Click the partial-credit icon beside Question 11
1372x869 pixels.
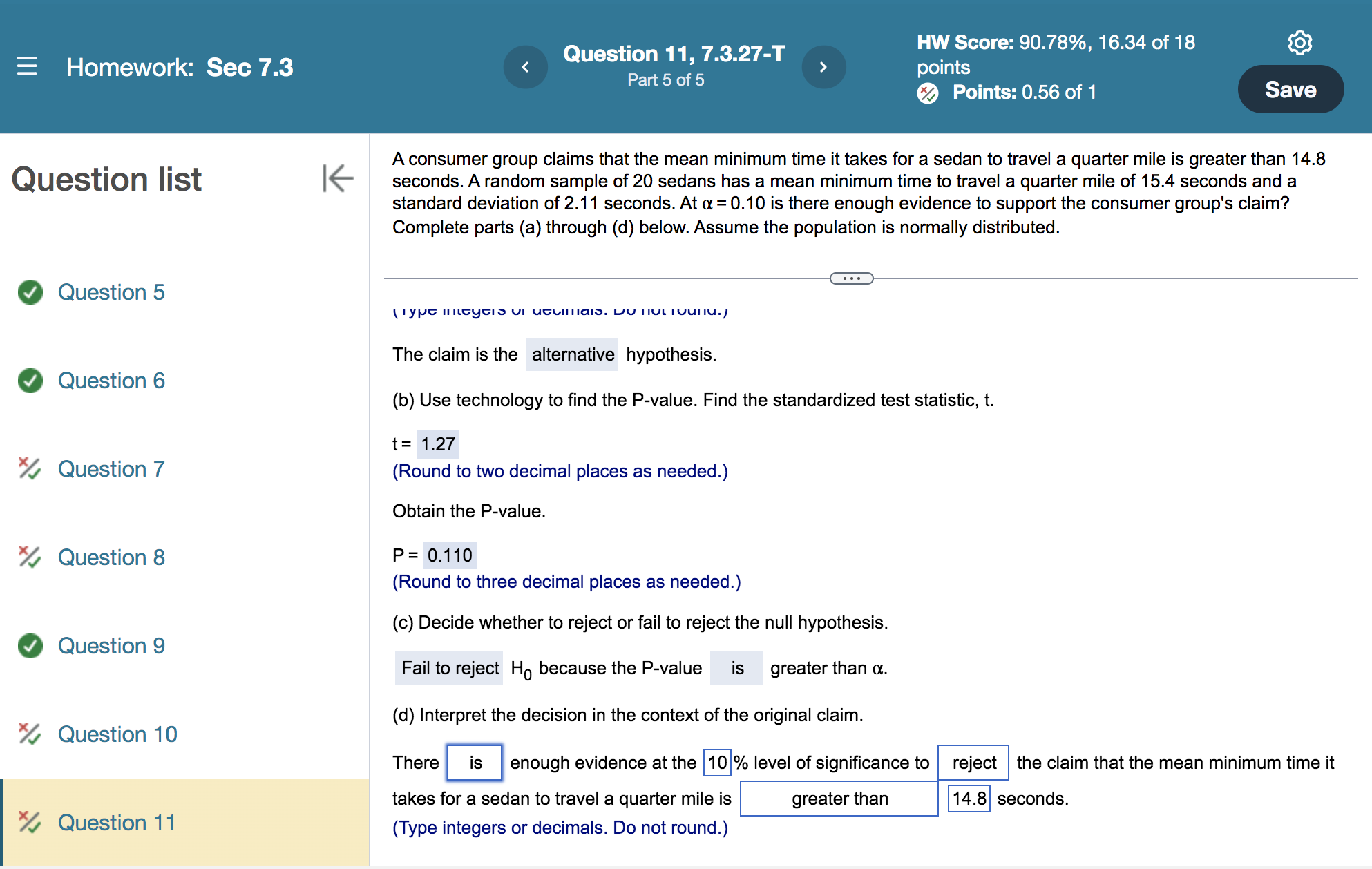tap(29, 823)
